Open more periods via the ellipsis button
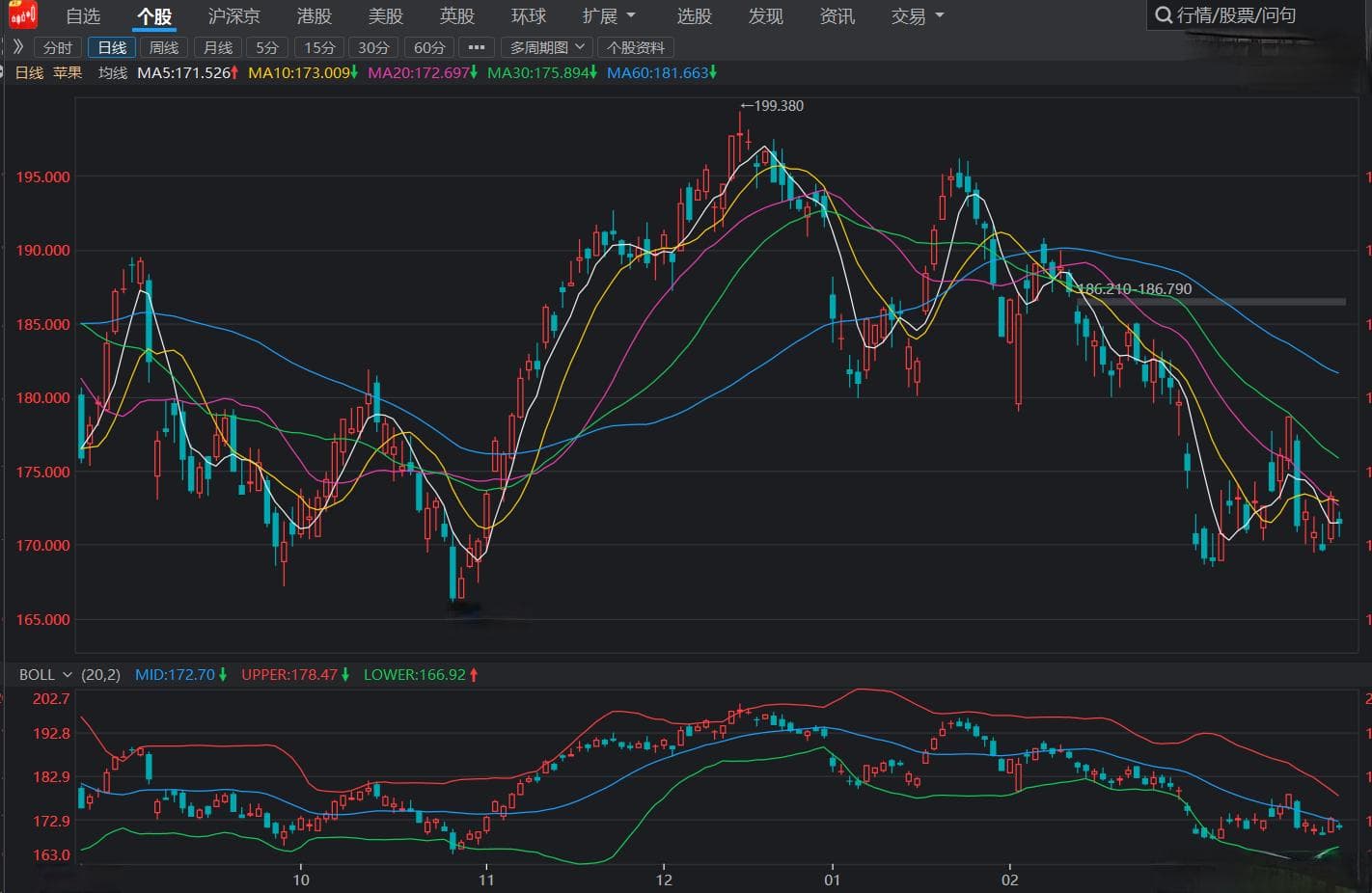Viewport: 1372px width, 893px height. 477,47
